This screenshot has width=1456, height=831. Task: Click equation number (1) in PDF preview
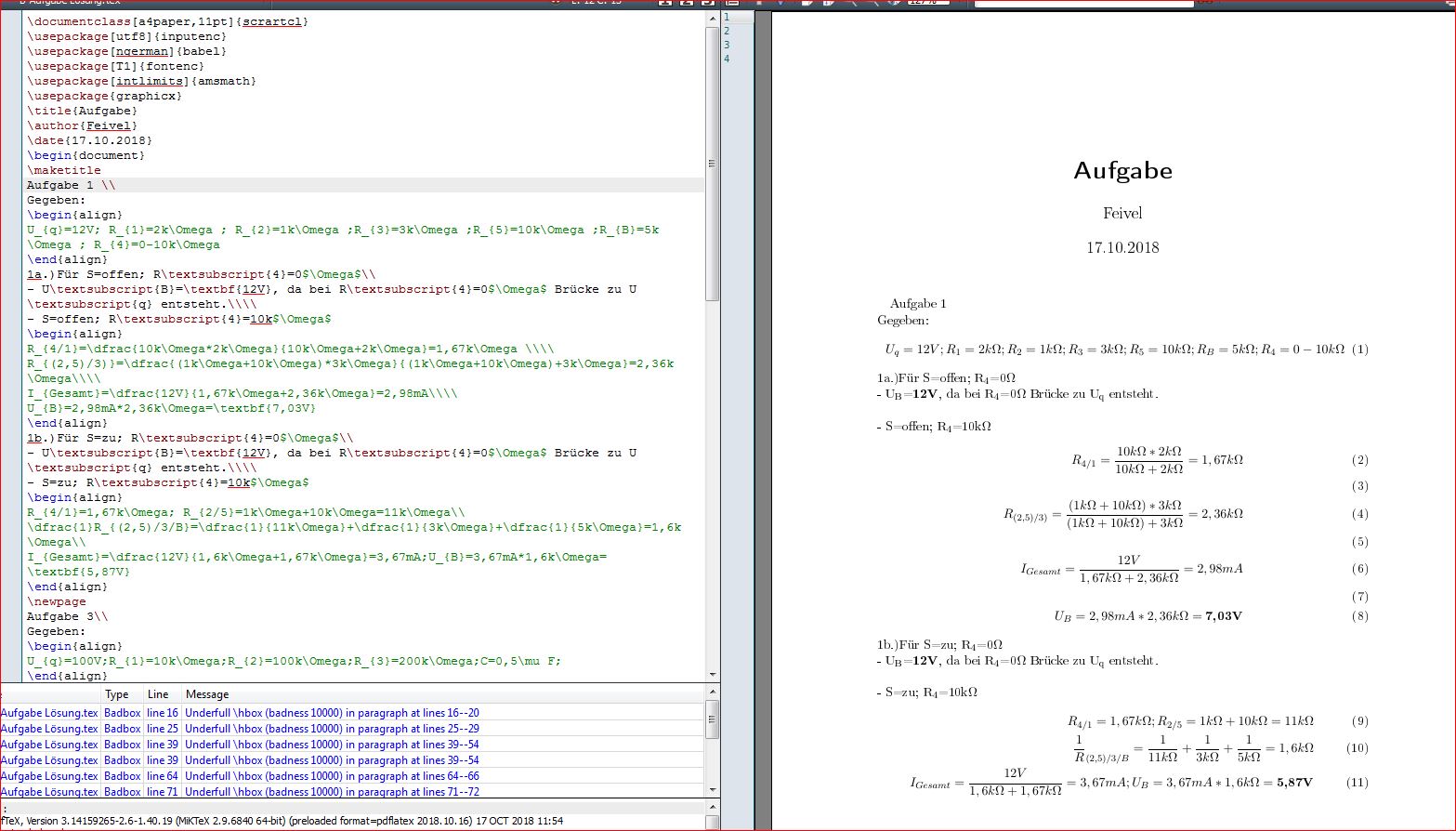pos(1360,349)
